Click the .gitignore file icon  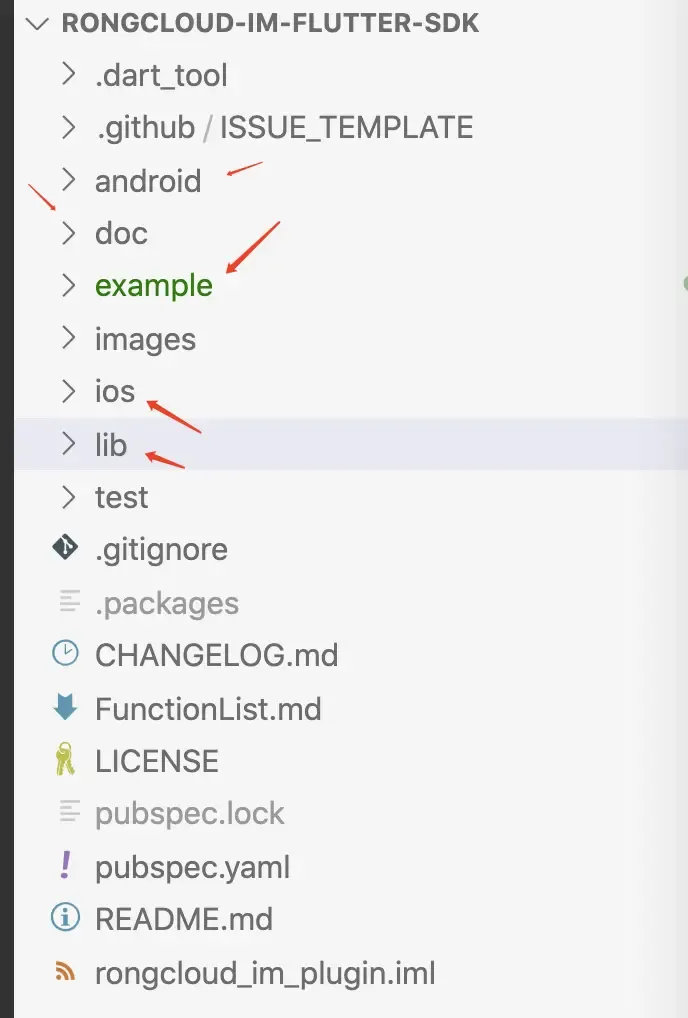(x=65, y=549)
